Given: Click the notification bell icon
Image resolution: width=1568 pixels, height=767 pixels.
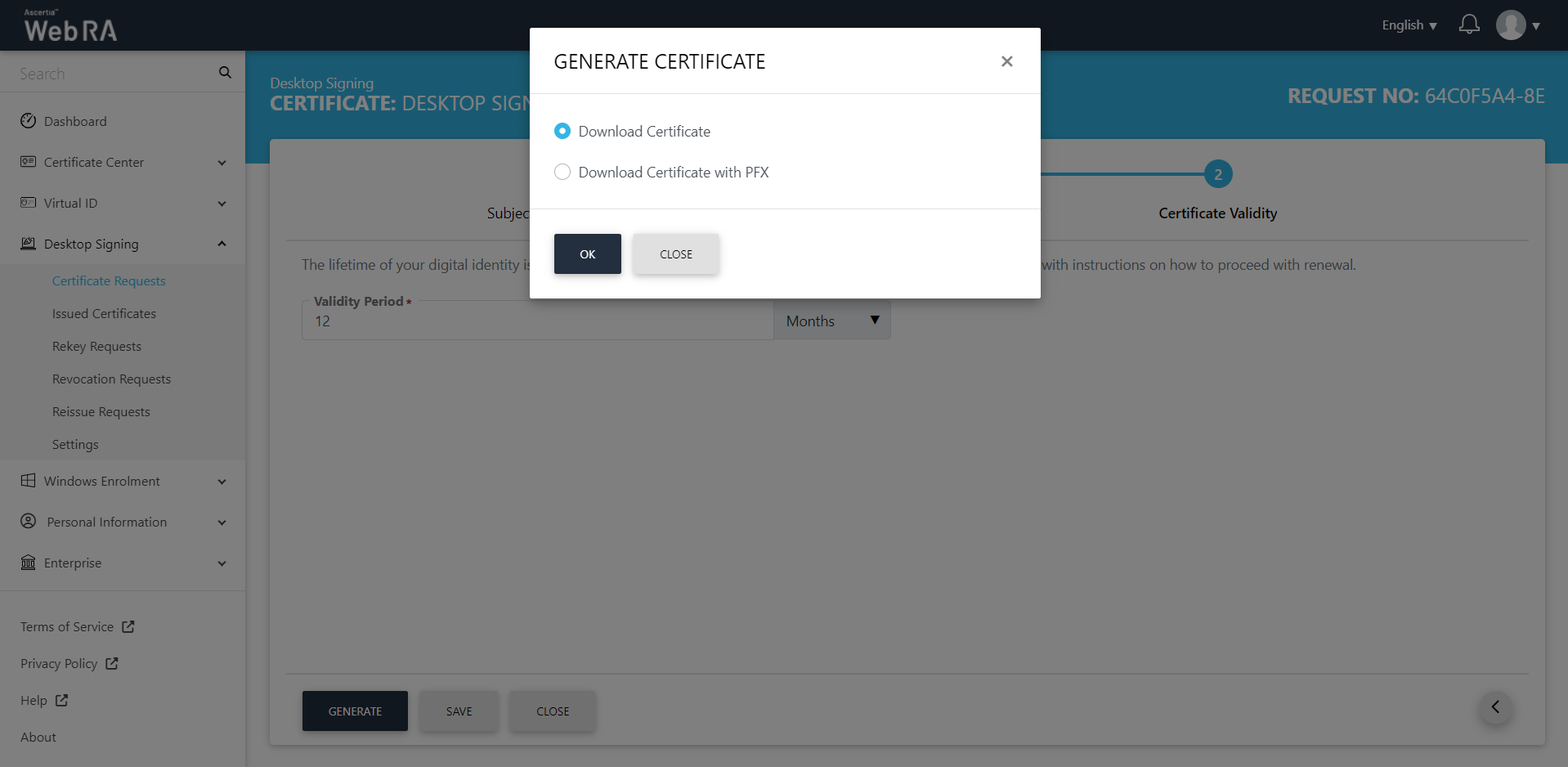Looking at the screenshot, I should click(1469, 25).
